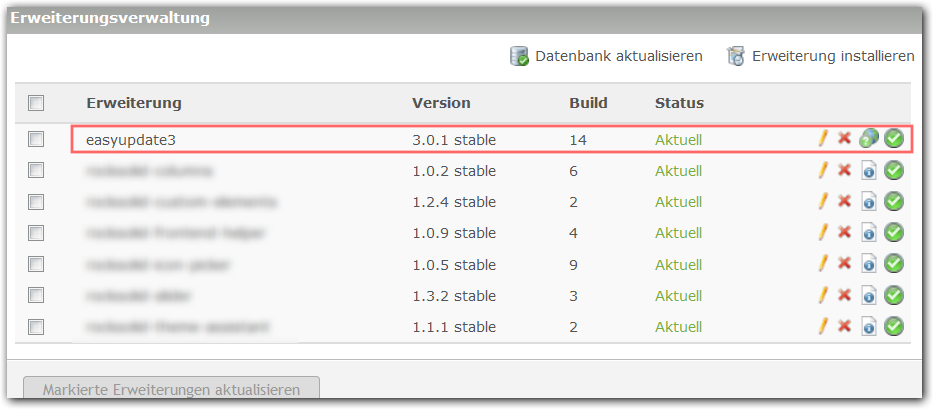This screenshot has height=409, width=933.
Task: Open the info icon for version 1.3.2 extension
Action: [x=869, y=295]
